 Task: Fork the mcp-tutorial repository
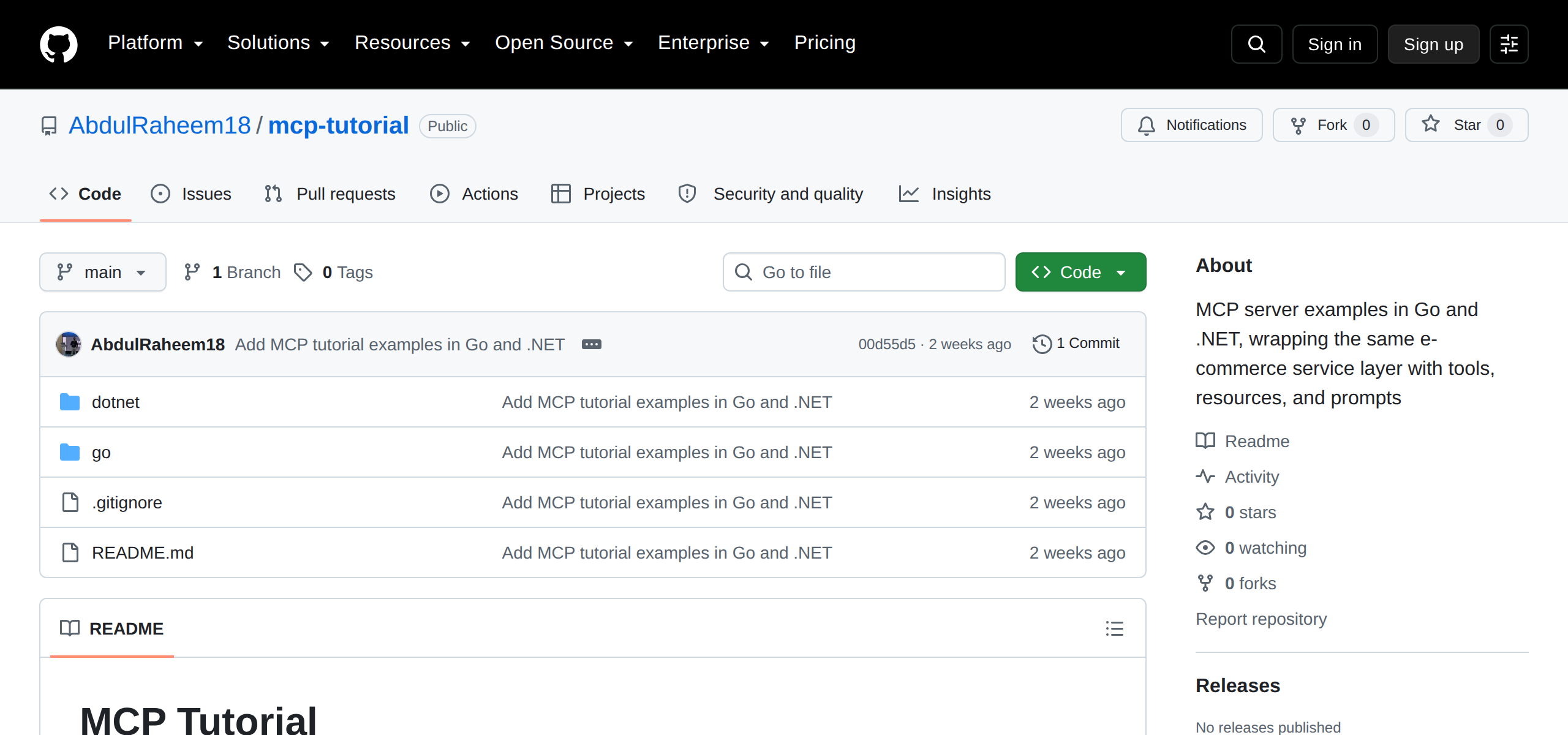[x=1333, y=125]
